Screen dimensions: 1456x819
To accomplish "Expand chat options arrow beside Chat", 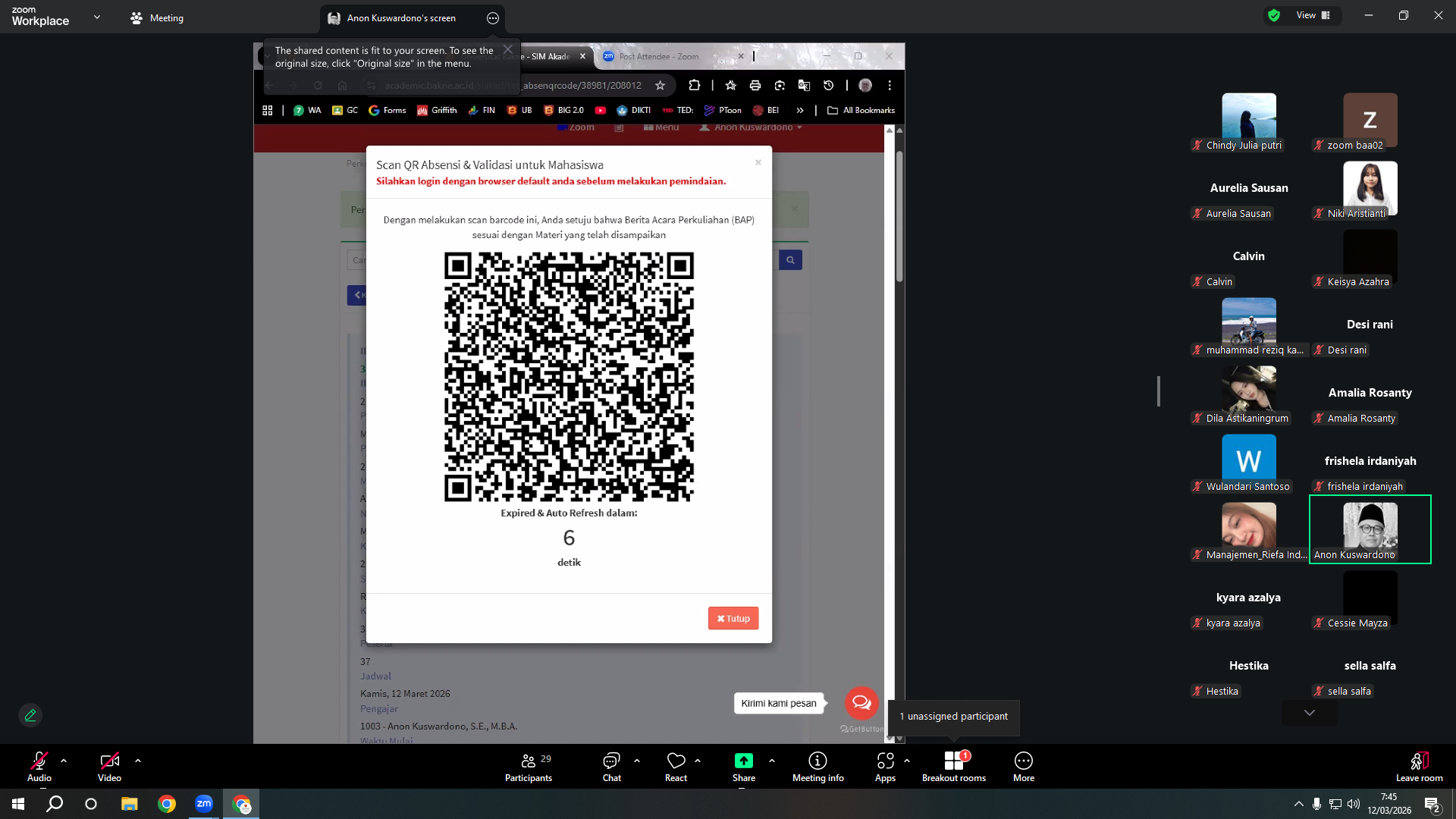I will click(637, 761).
